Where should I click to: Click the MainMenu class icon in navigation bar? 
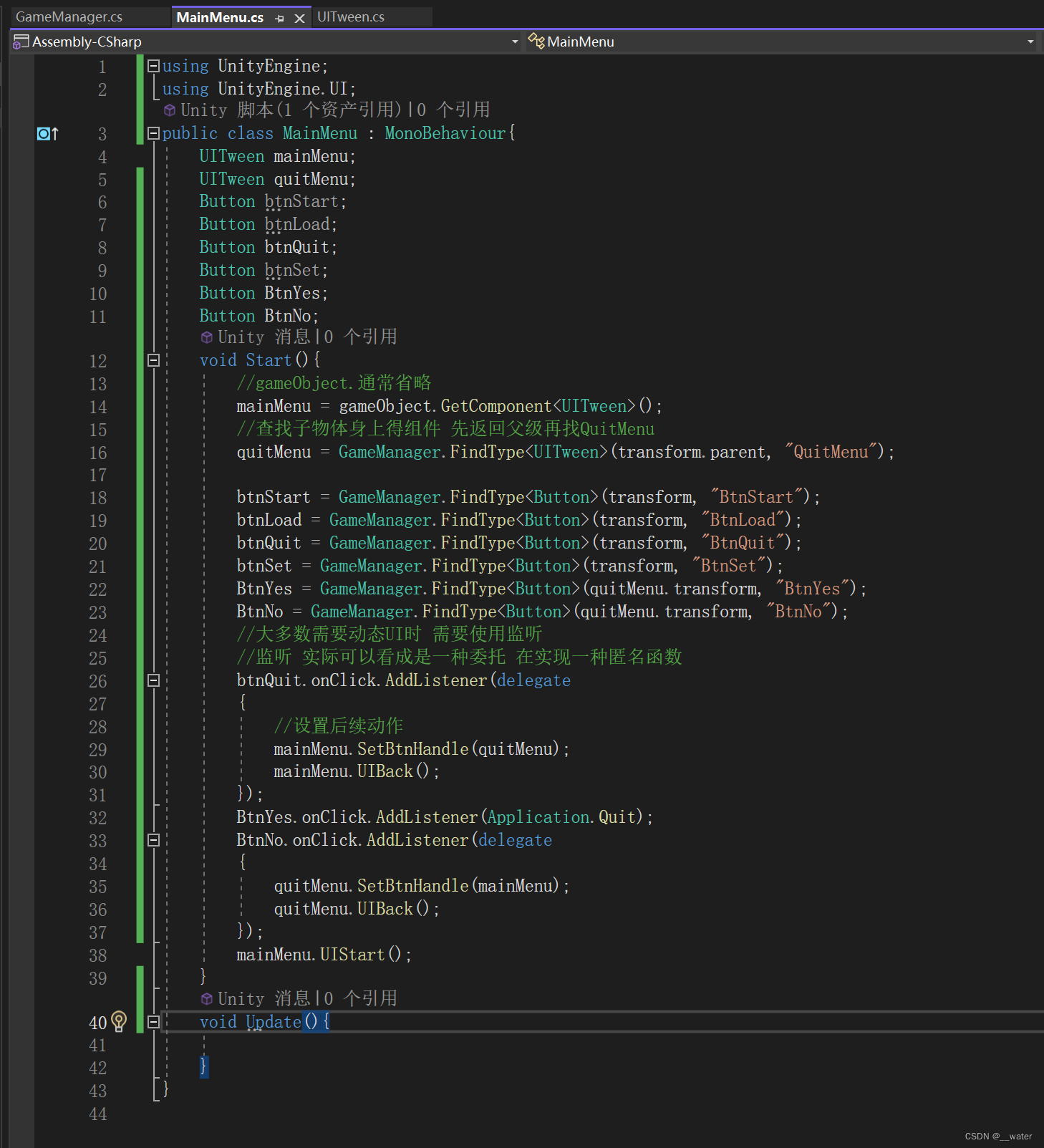(x=536, y=41)
